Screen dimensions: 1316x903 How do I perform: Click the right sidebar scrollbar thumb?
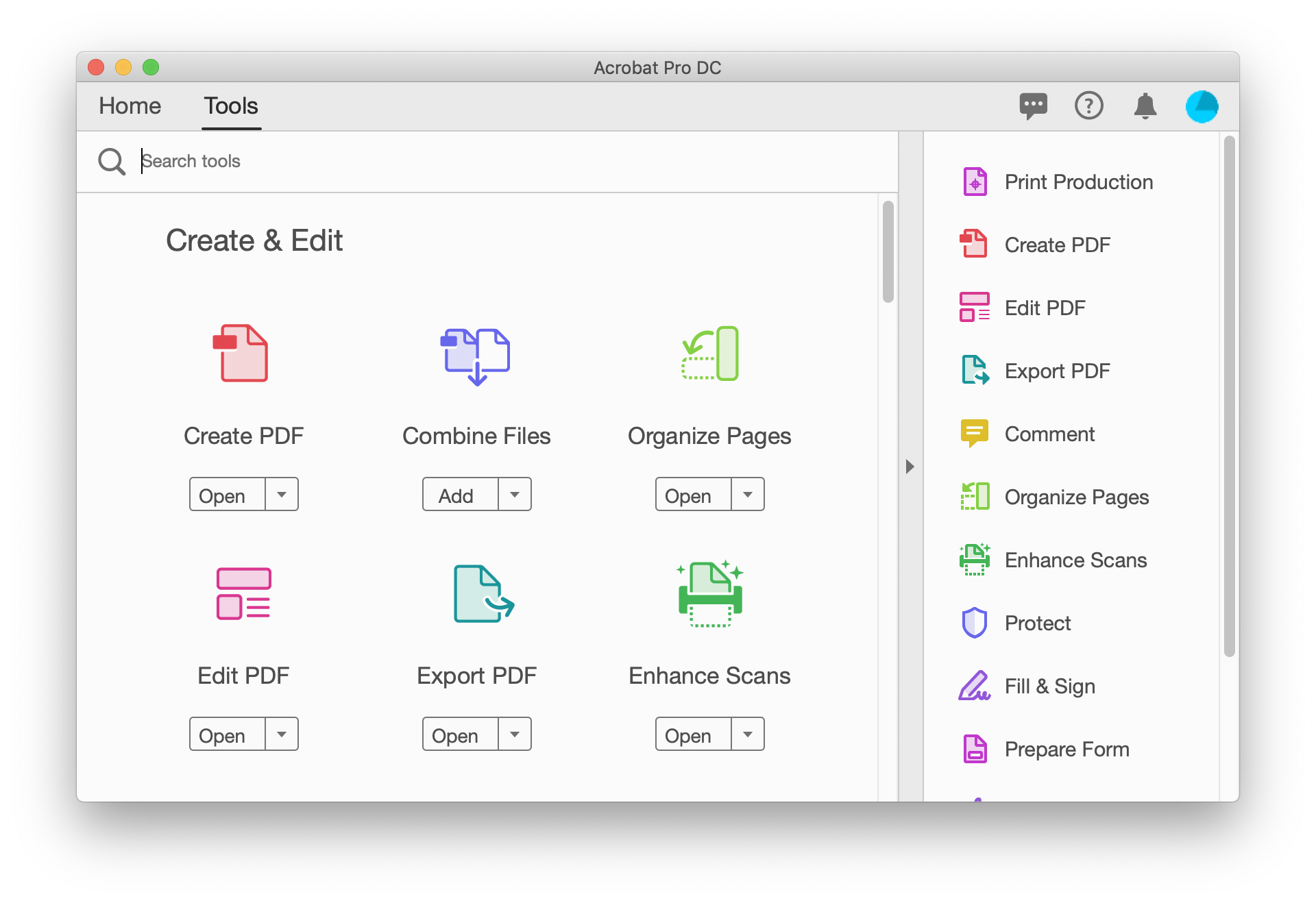click(x=1230, y=396)
